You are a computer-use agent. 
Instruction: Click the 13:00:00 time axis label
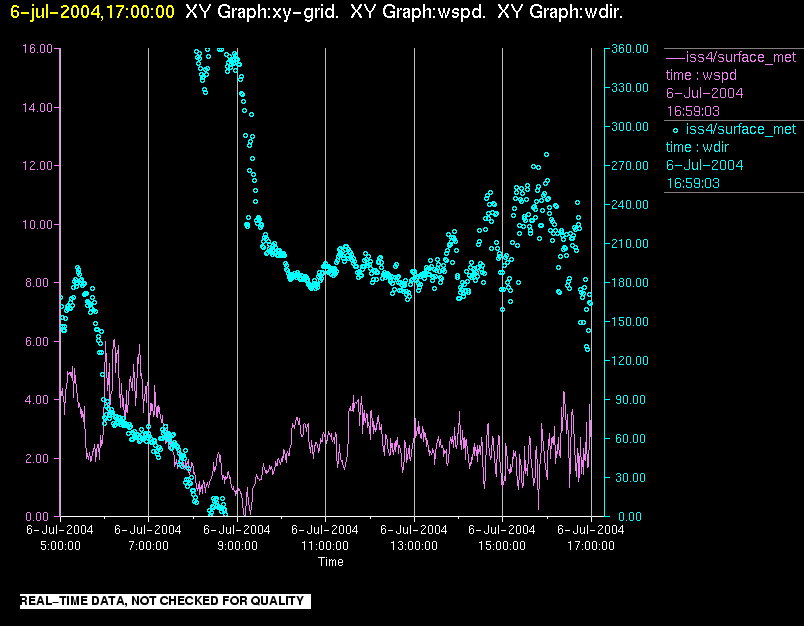click(414, 546)
